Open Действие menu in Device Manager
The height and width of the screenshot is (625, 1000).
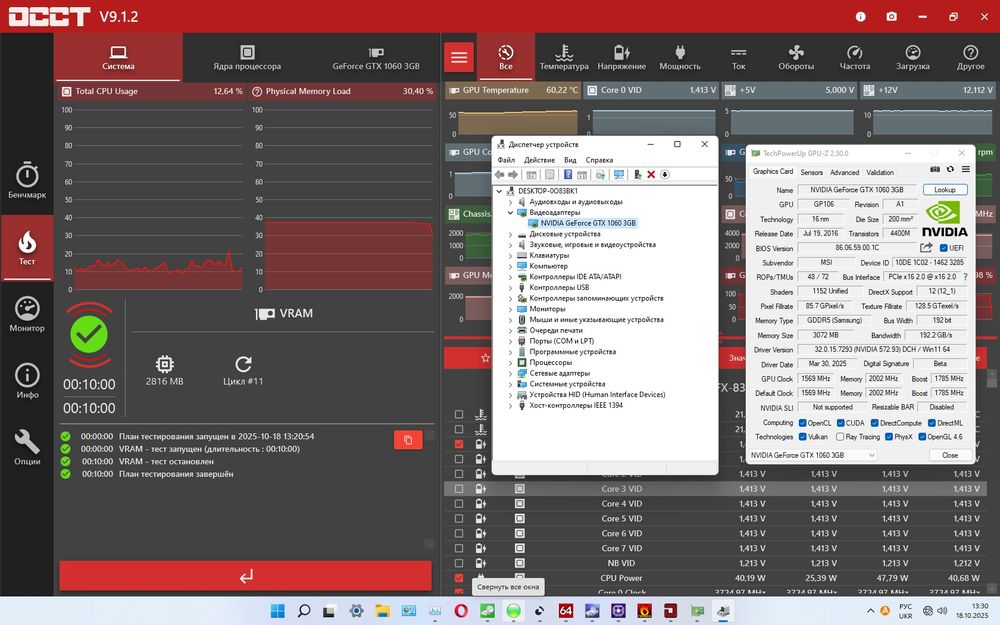[x=539, y=160]
